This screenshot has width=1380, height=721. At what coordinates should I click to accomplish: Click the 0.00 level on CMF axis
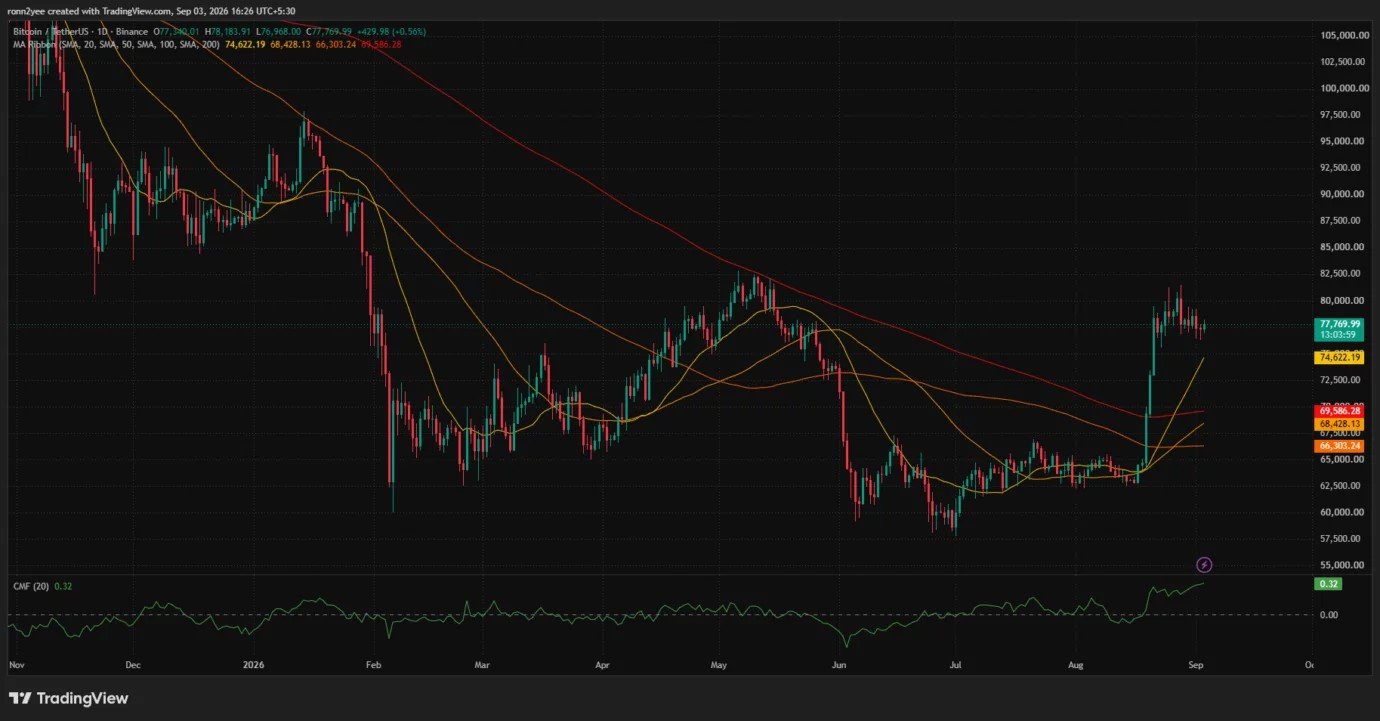tap(1329, 614)
